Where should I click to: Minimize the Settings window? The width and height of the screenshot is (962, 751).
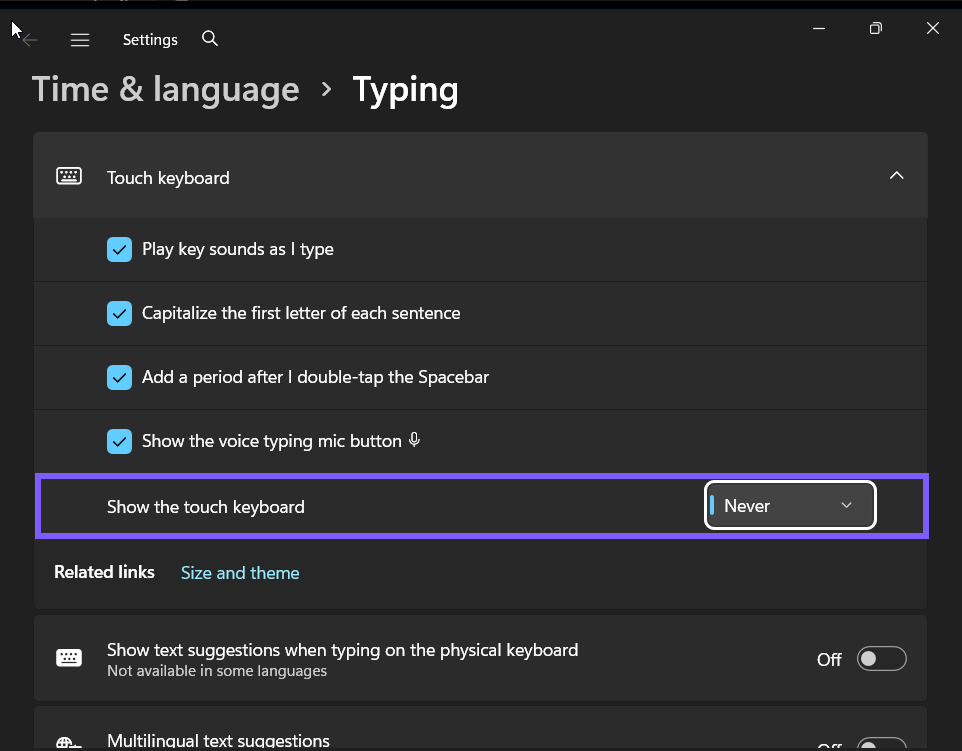coord(819,28)
